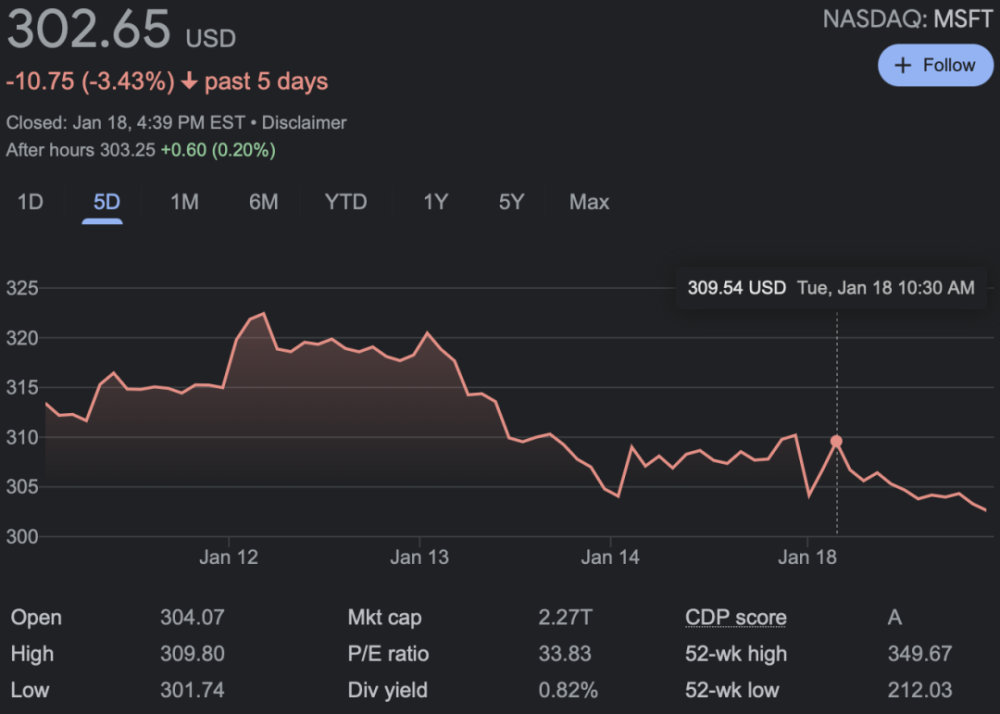
Task: Click the Jan 14 date on the x-axis
Action: tap(610, 557)
